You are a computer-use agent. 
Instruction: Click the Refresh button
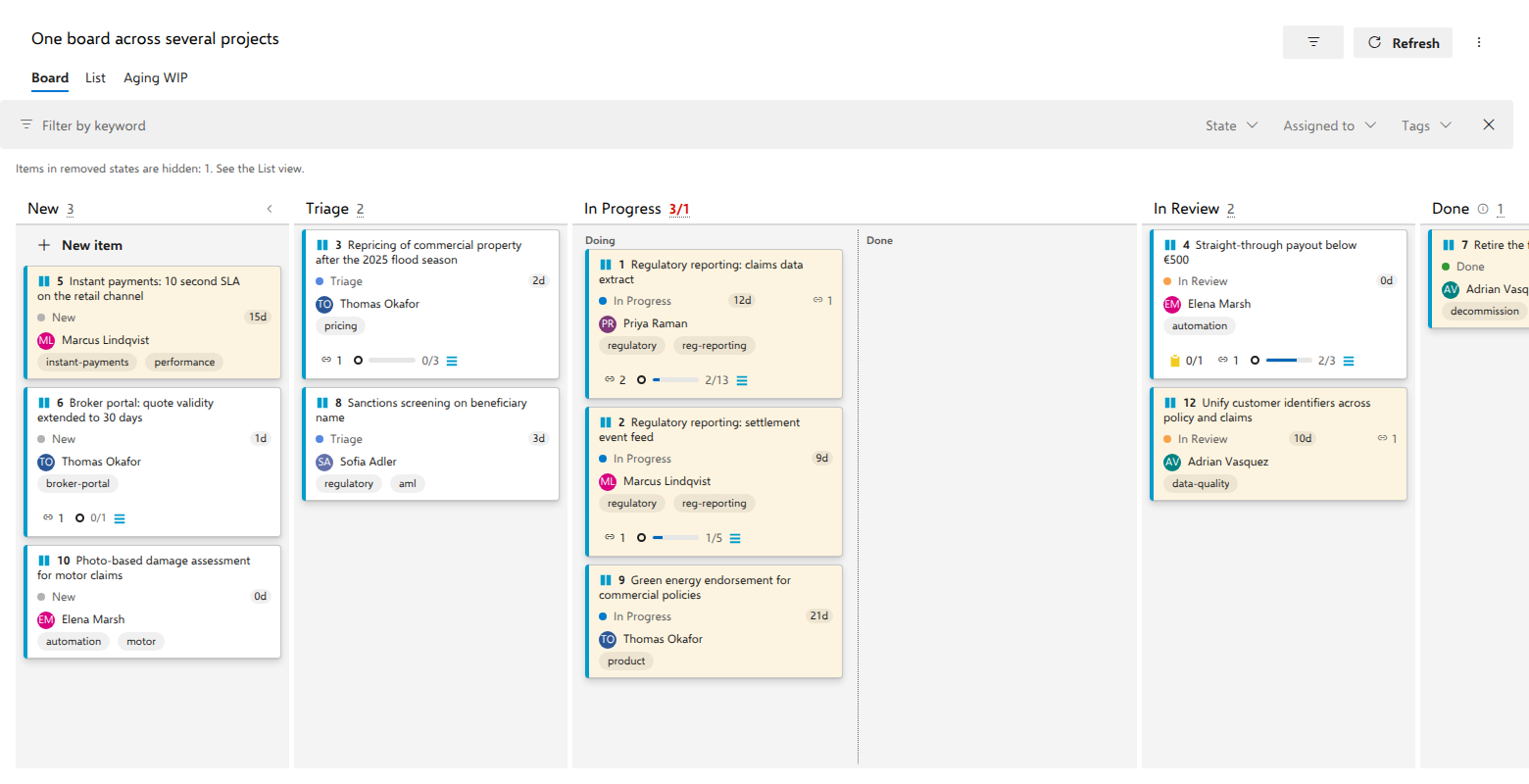(1403, 42)
